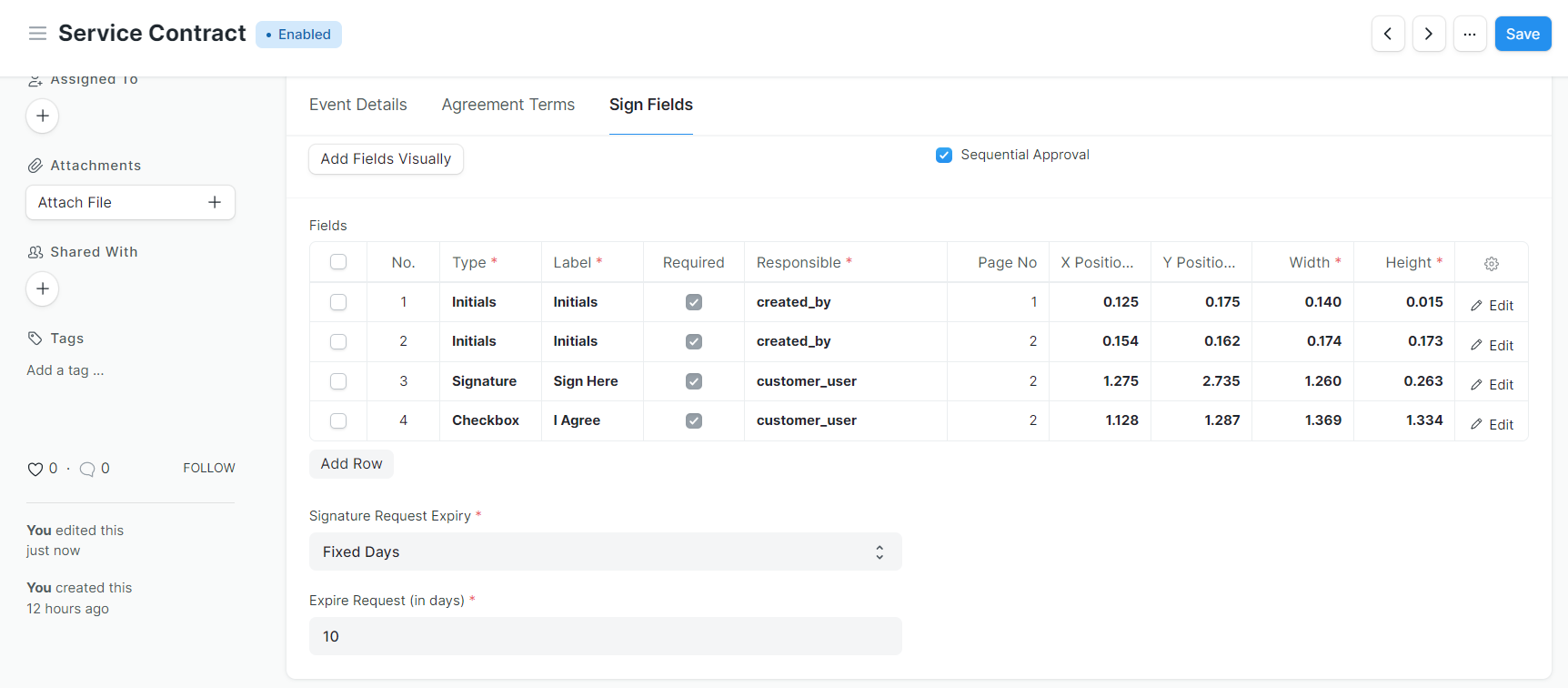1568x688 pixels.
Task: Click the plus icon under Assigned To
Action: point(43,116)
